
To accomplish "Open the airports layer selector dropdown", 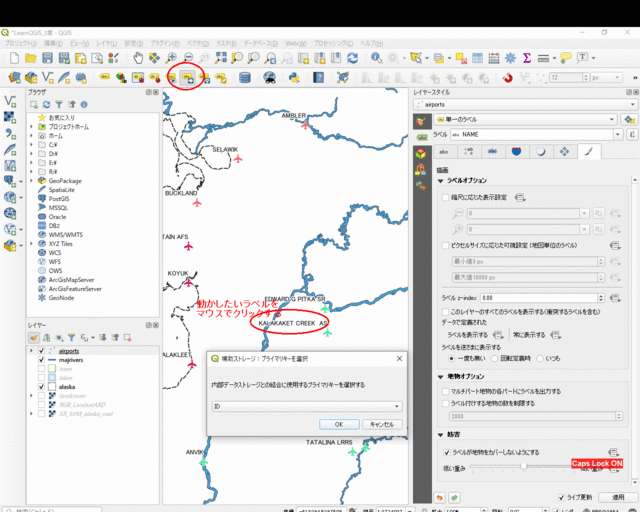I will click(631, 104).
